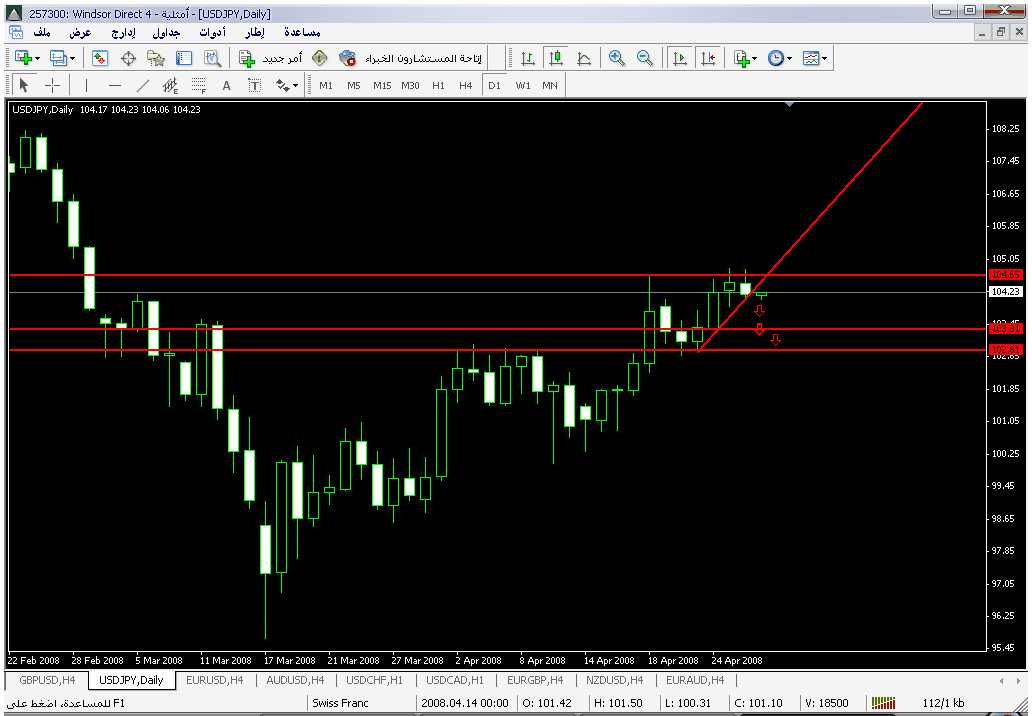1032x716 pixels.
Task: Draw a vertical line on the chart
Action: coord(86,86)
